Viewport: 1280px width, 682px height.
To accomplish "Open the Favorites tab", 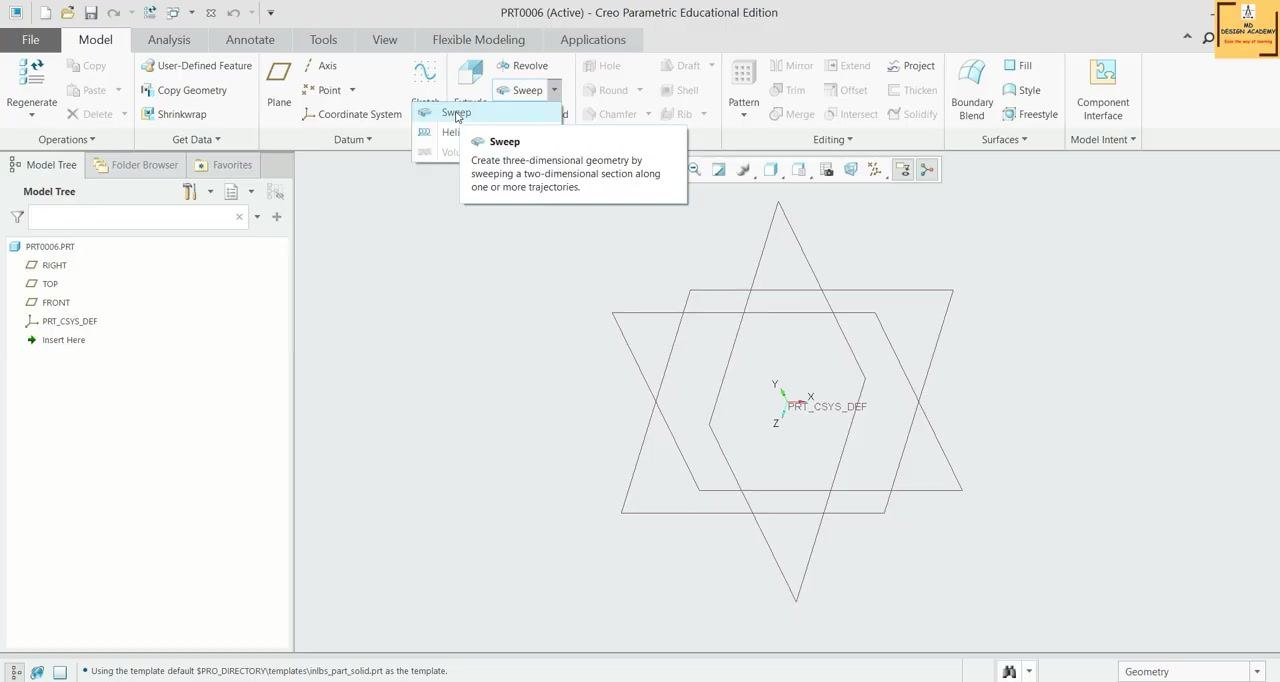I will pyautogui.click(x=224, y=165).
